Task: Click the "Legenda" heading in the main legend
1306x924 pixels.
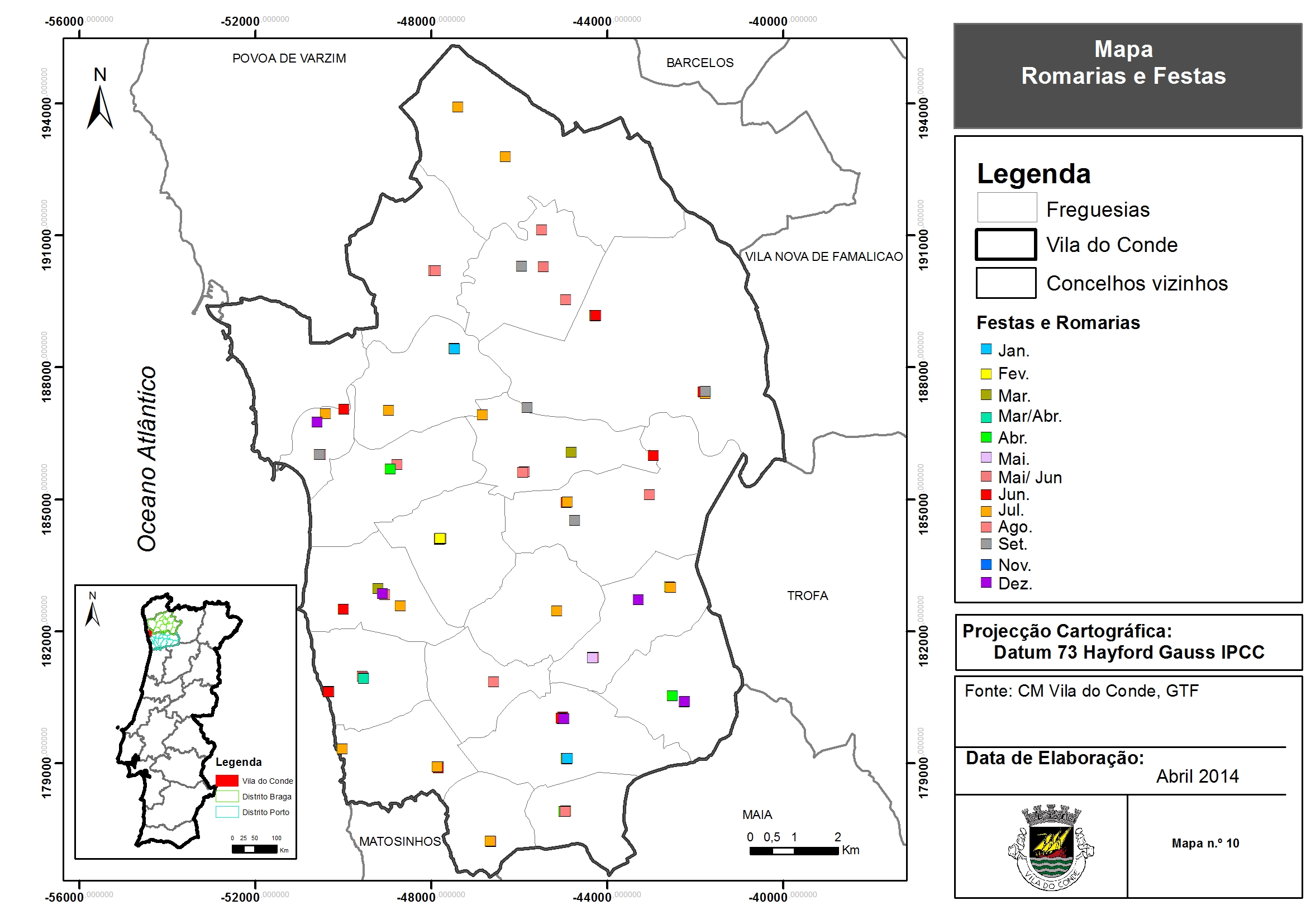Action: 1033,174
